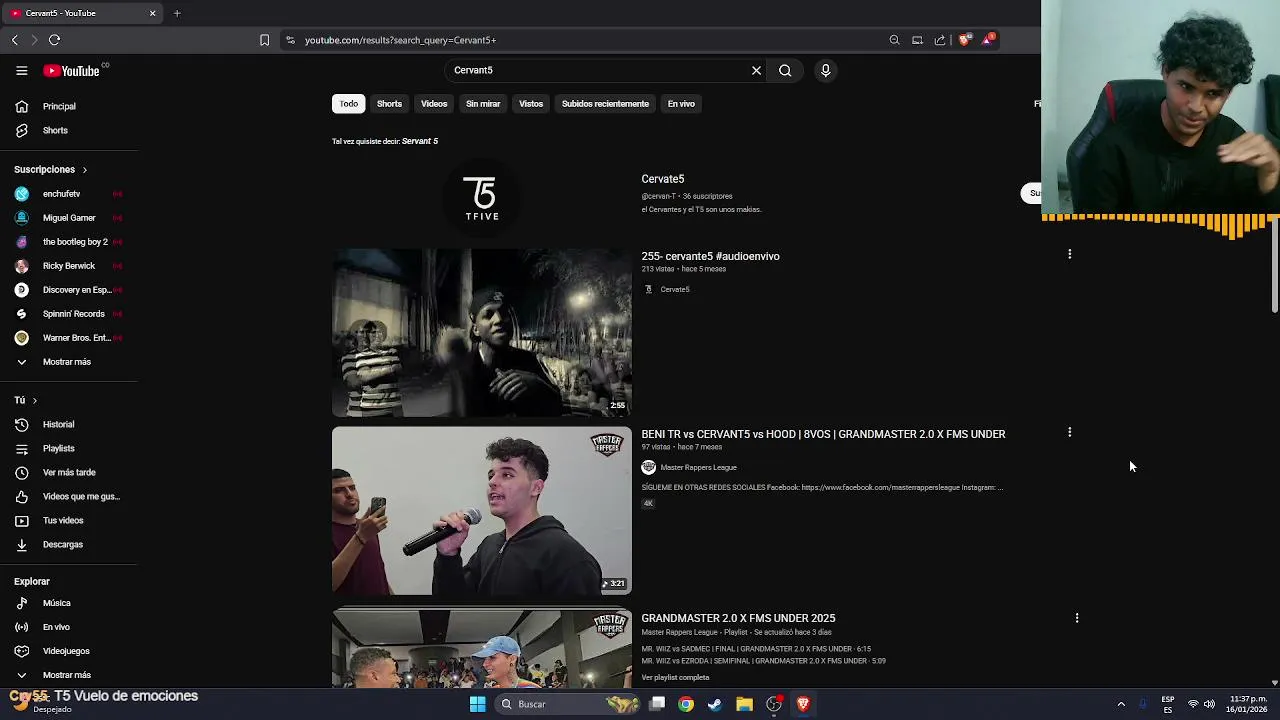1280x720 pixels.
Task: Open options menu for BENI TR vs CERVANT5 video
Action: coord(1069,432)
